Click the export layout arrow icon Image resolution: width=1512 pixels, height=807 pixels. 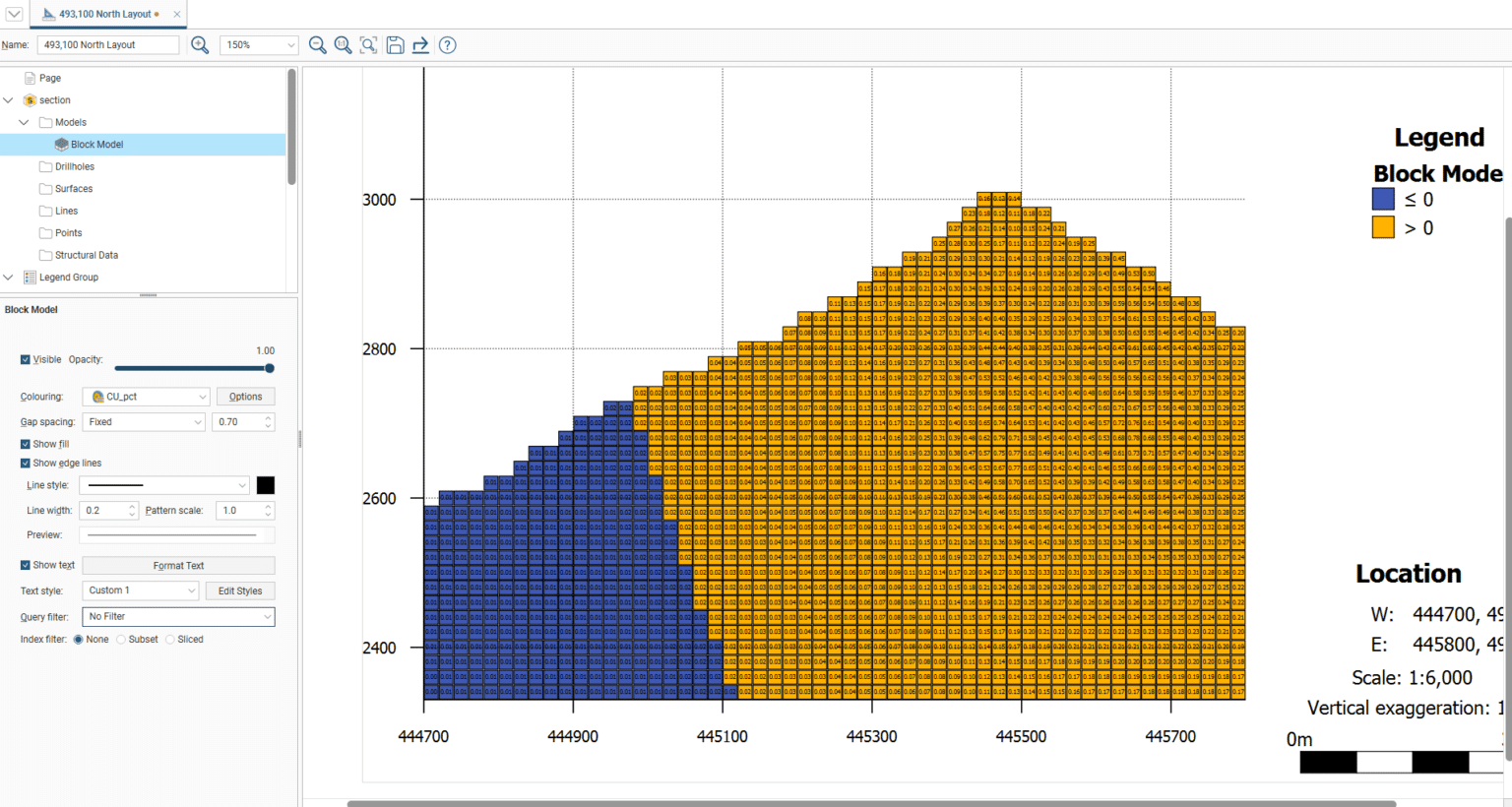tap(420, 45)
